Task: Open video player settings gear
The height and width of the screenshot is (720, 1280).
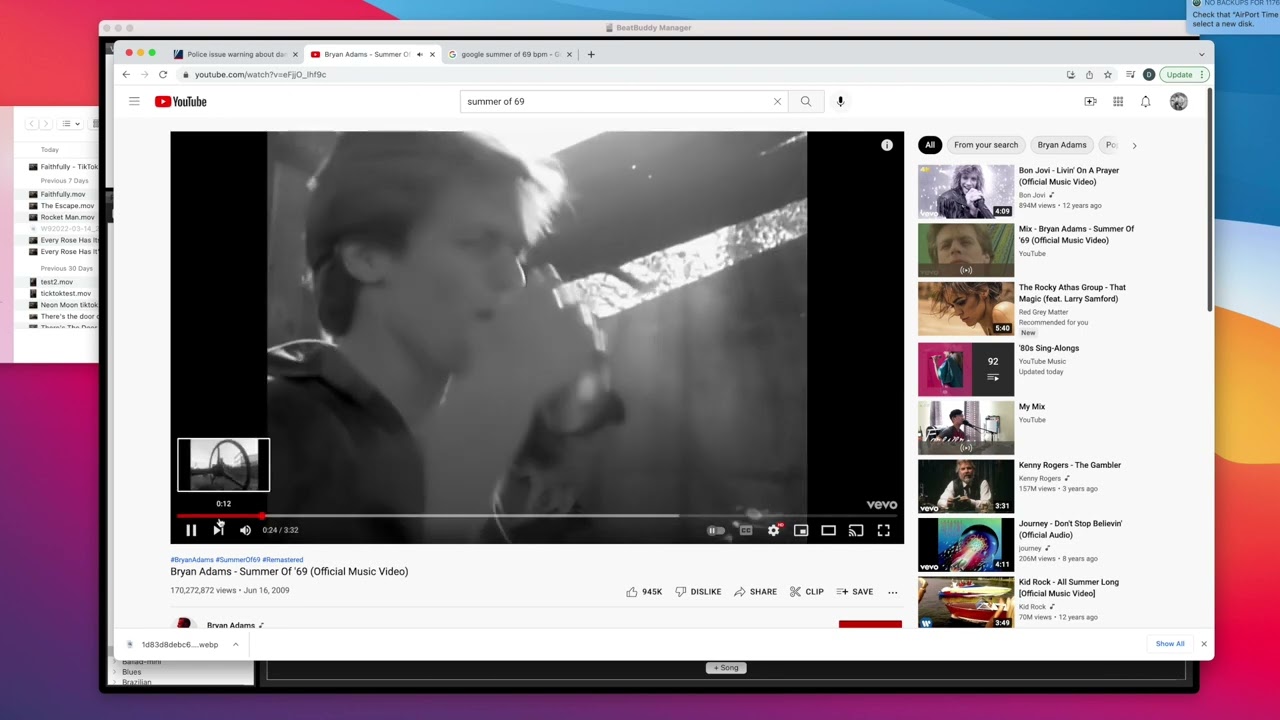Action: coord(773,531)
